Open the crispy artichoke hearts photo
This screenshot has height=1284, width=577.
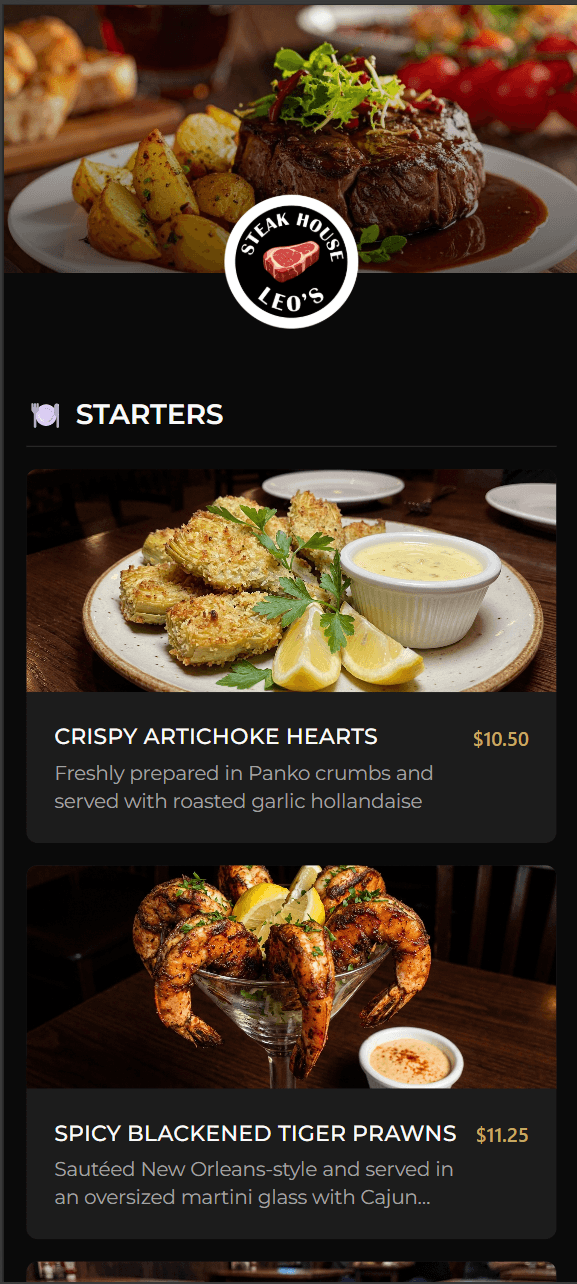pos(291,580)
